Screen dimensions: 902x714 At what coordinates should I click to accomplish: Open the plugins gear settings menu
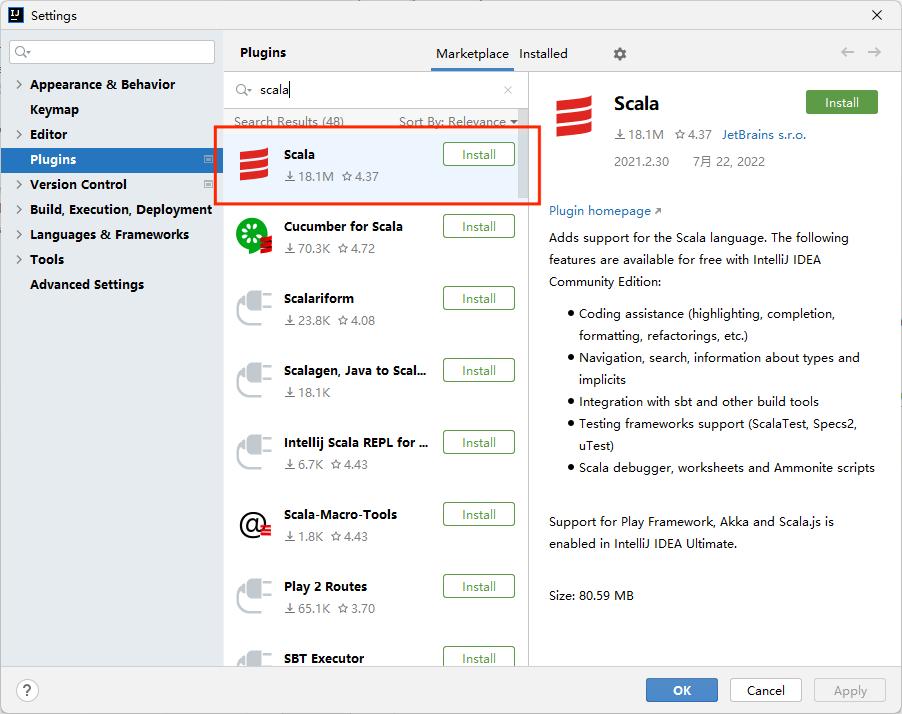click(620, 54)
